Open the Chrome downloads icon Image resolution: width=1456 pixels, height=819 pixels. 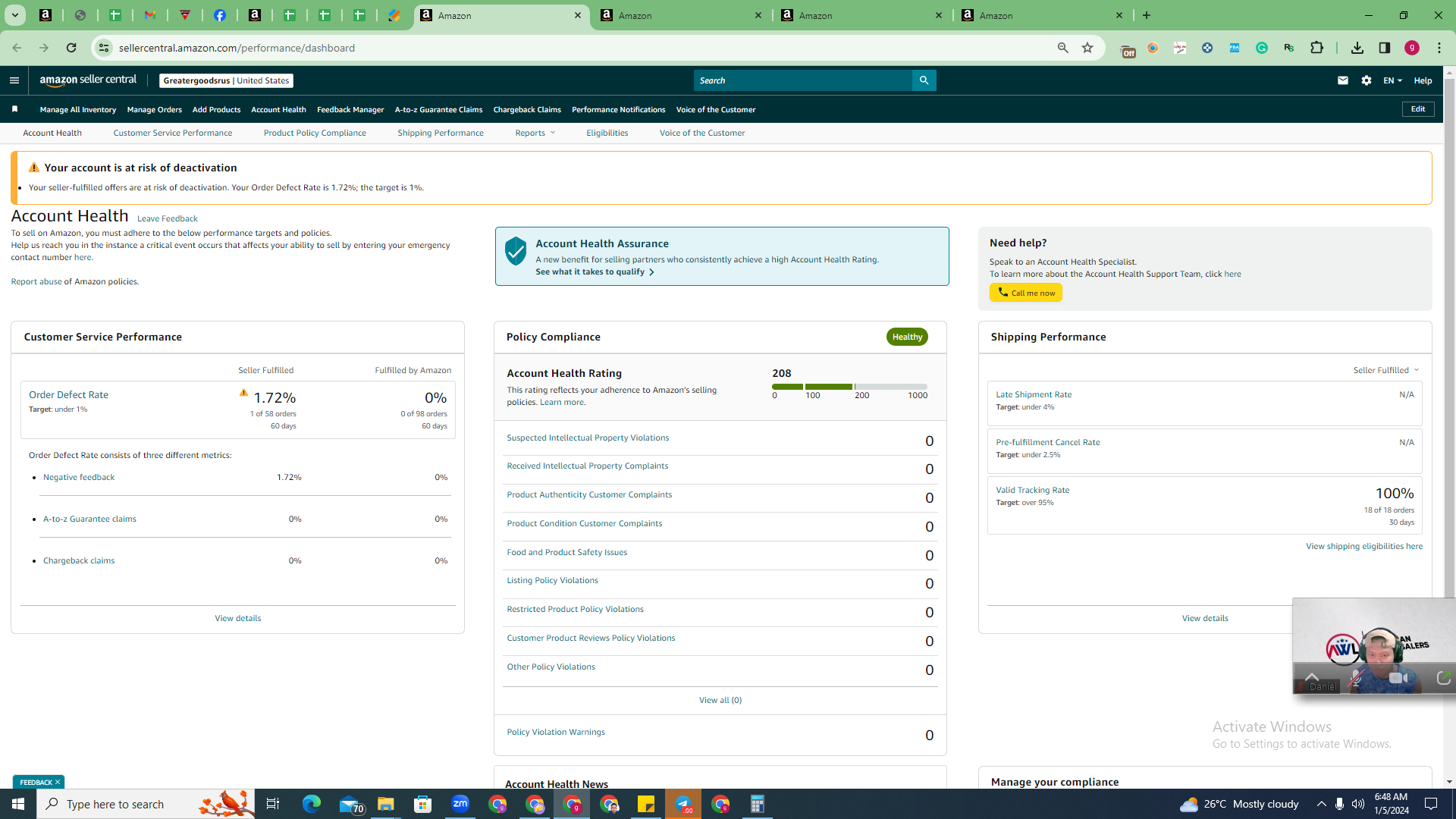(1357, 48)
